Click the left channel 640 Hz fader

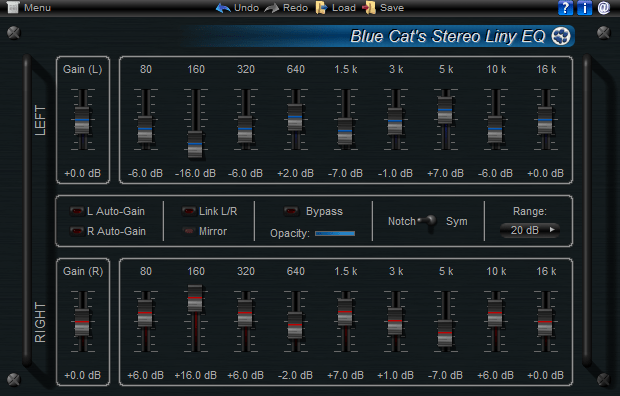295,117
